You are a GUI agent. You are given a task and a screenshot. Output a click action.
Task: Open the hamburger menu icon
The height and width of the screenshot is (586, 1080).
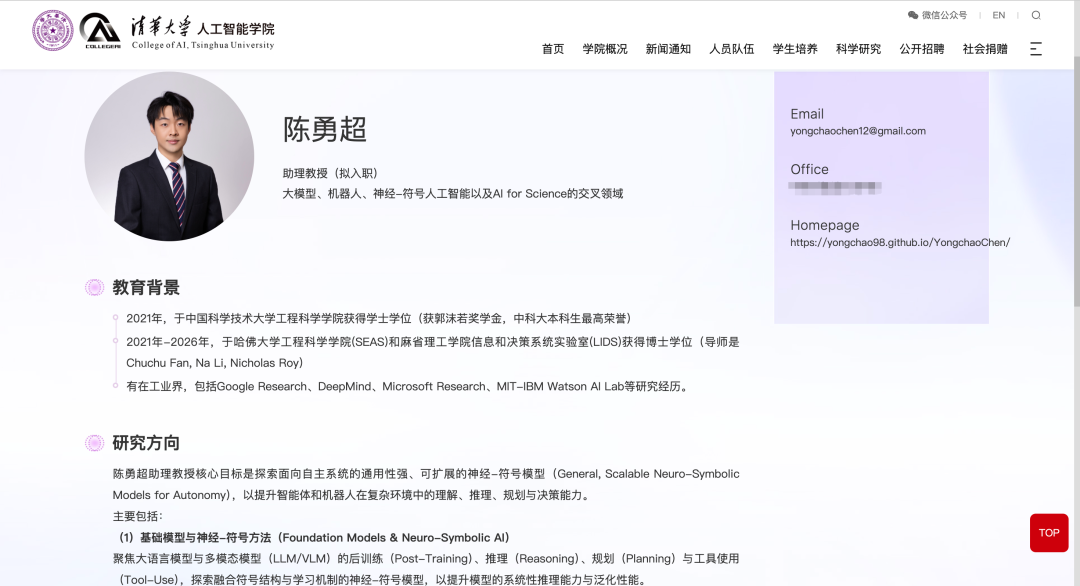click(1036, 49)
